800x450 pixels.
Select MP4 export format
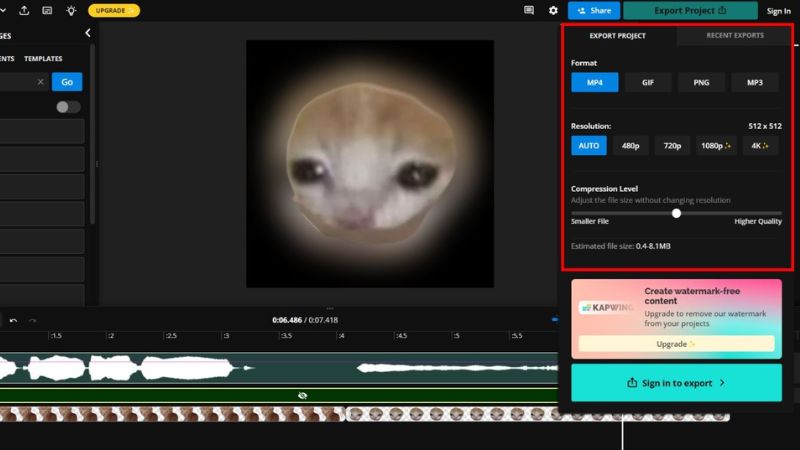[594, 82]
